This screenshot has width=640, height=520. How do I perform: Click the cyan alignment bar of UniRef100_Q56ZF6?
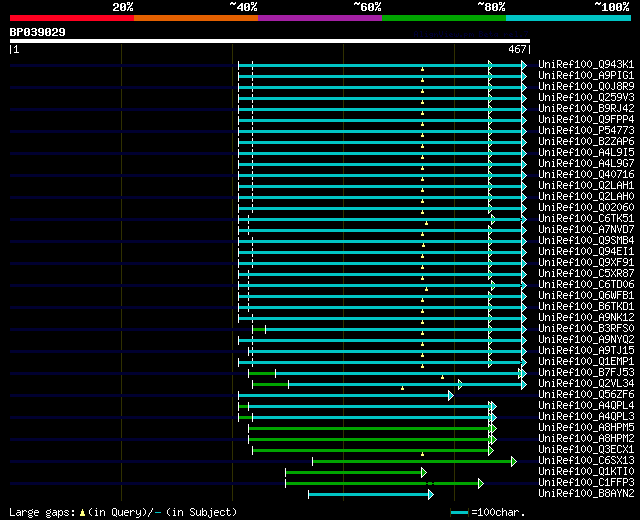(x=344, y=396)
